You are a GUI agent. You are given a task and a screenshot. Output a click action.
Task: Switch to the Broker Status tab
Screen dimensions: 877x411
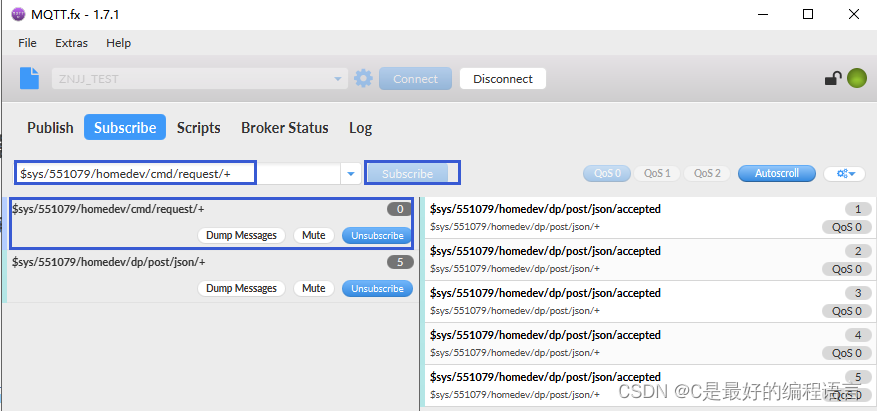(285, 127)
